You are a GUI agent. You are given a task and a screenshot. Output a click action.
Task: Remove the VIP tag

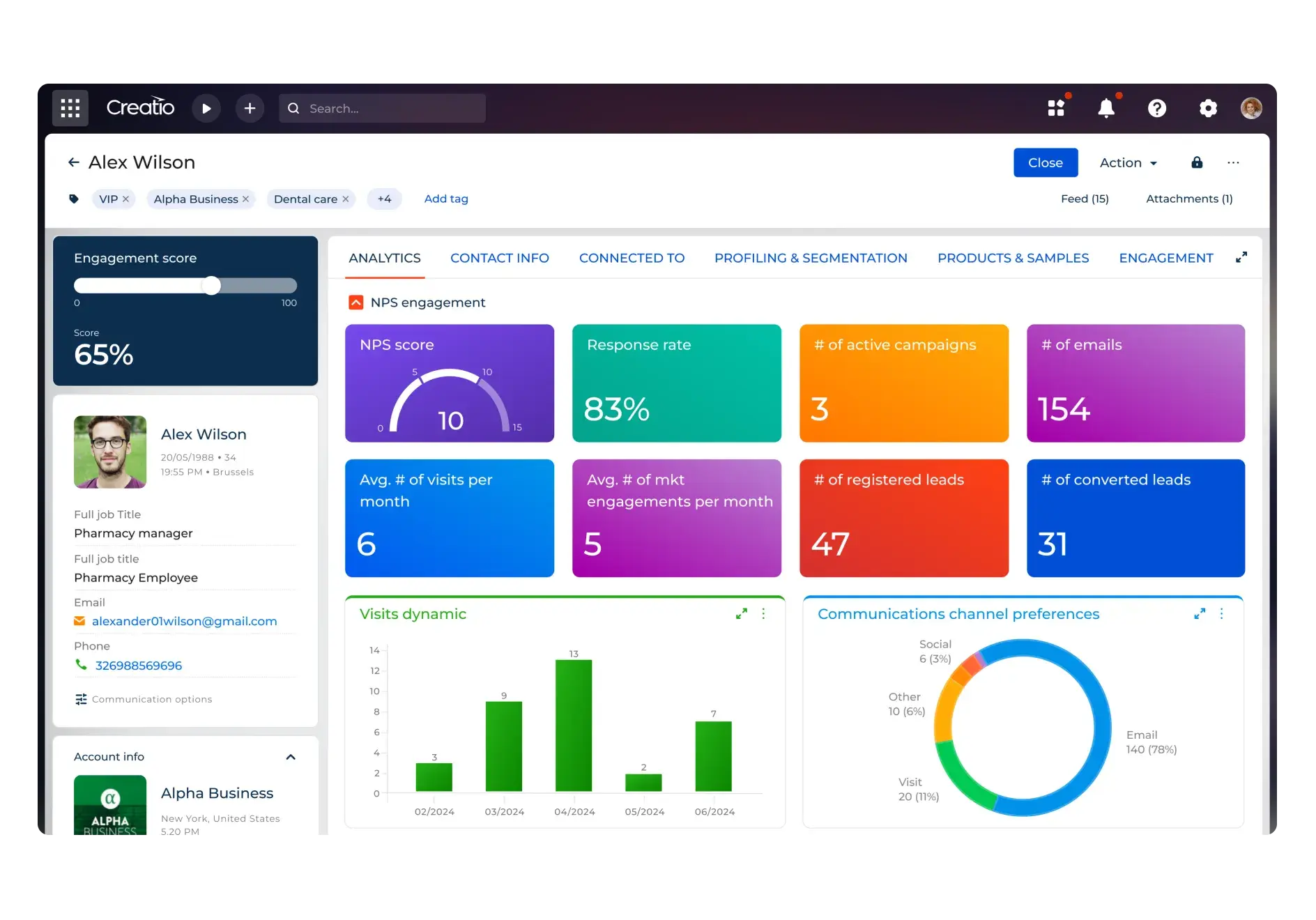126,199
